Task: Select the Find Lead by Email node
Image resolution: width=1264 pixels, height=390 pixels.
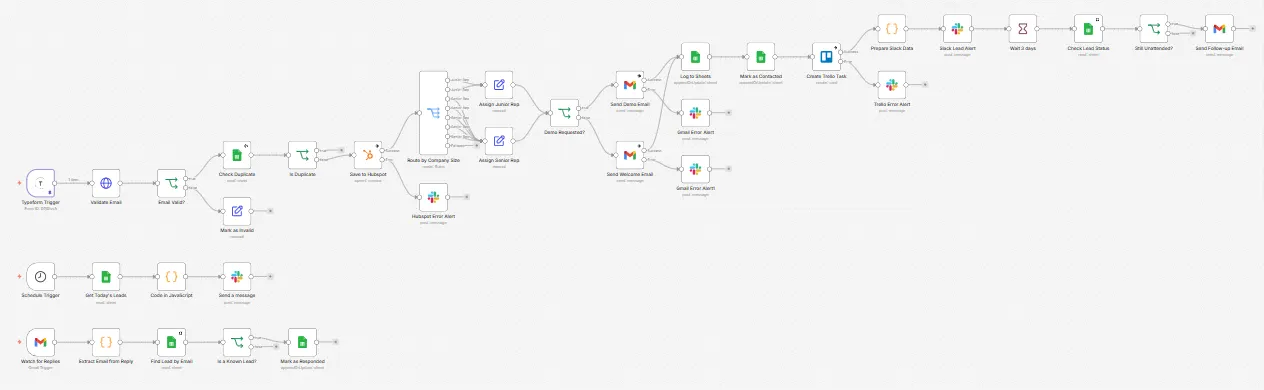Action: [171, 342]
